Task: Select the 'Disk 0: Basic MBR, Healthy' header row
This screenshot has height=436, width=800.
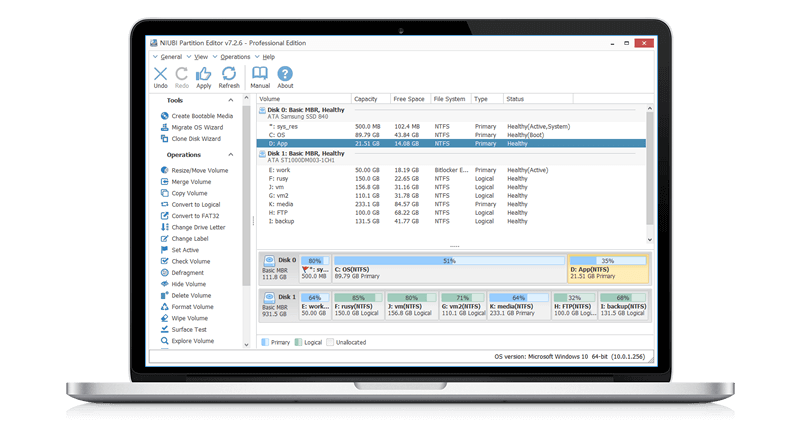Action: pyautogui.click(x=451, y=113)
